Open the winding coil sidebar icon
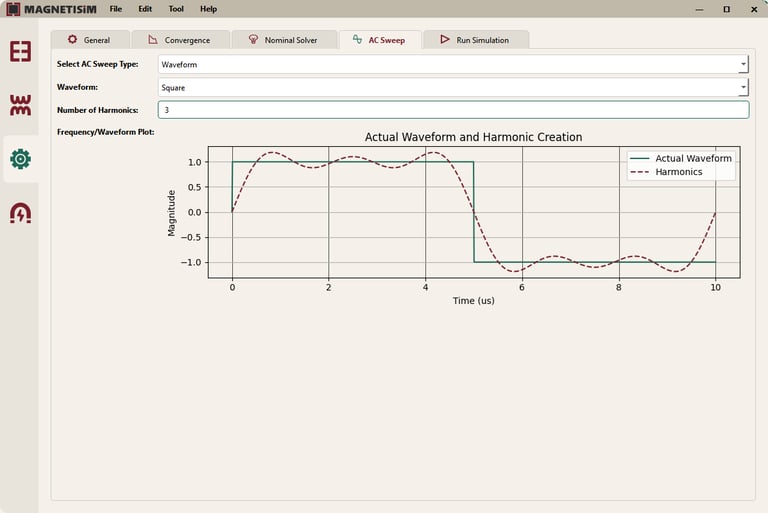The image size is (768, 513). (20, 105)
